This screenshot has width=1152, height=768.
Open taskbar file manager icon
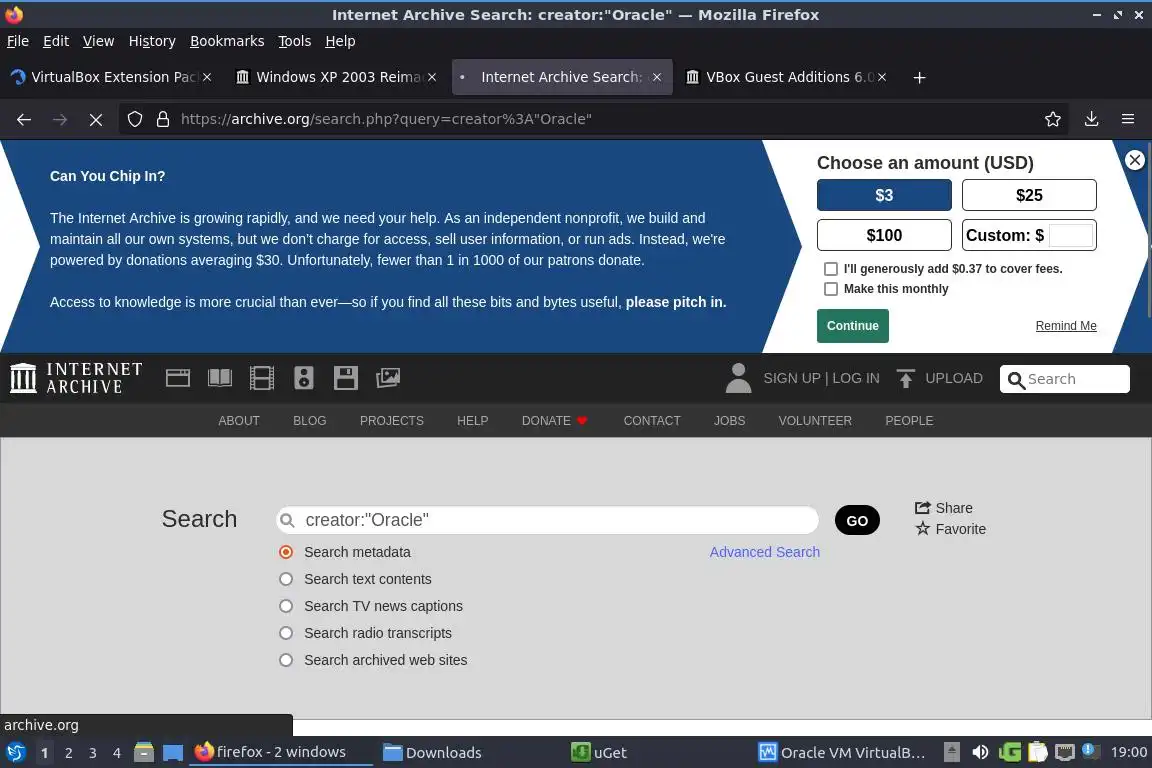click(x=144, y=752)
